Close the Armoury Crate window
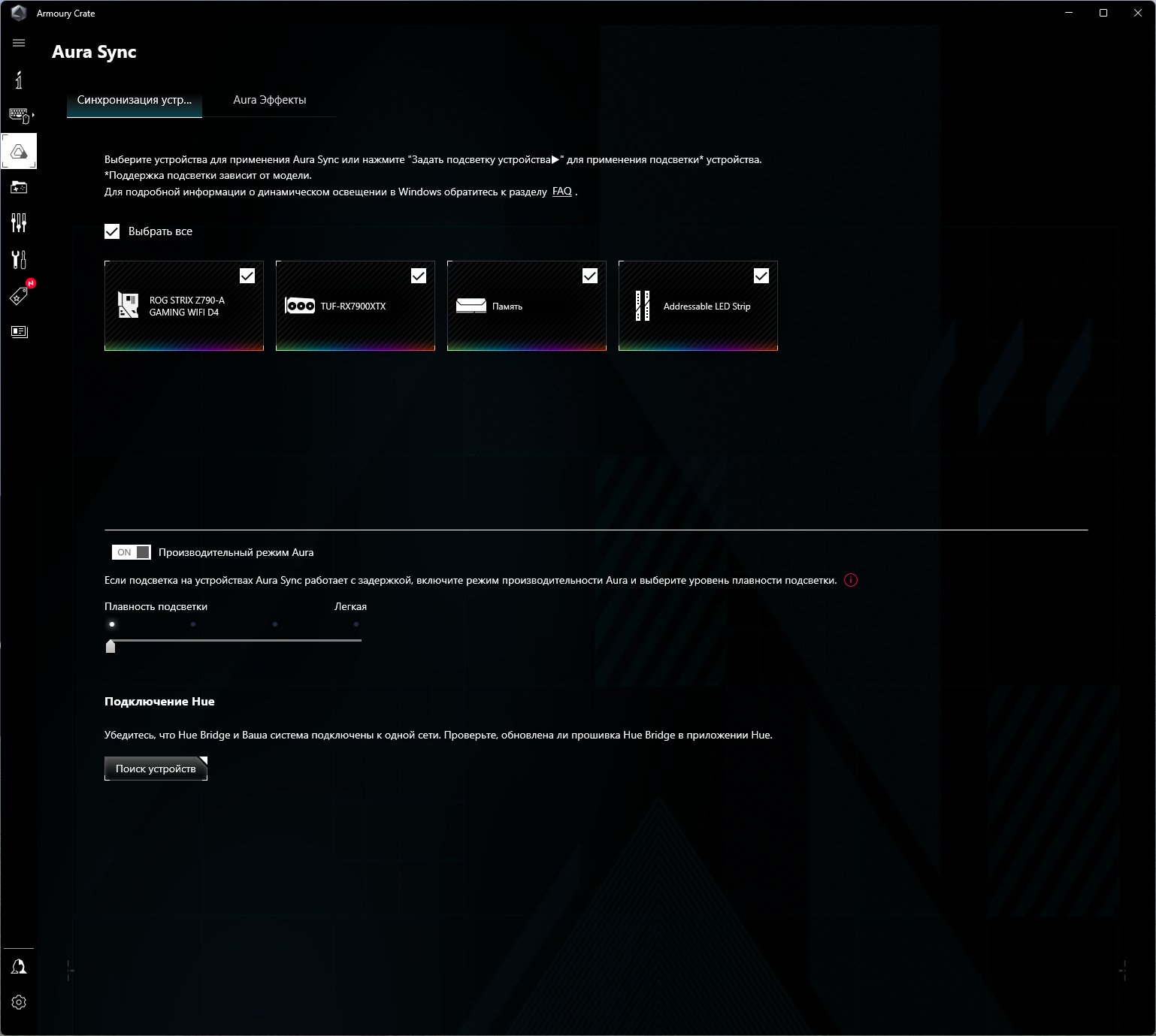This screenshot has width=1156, height=1036. pos(1138,13)
